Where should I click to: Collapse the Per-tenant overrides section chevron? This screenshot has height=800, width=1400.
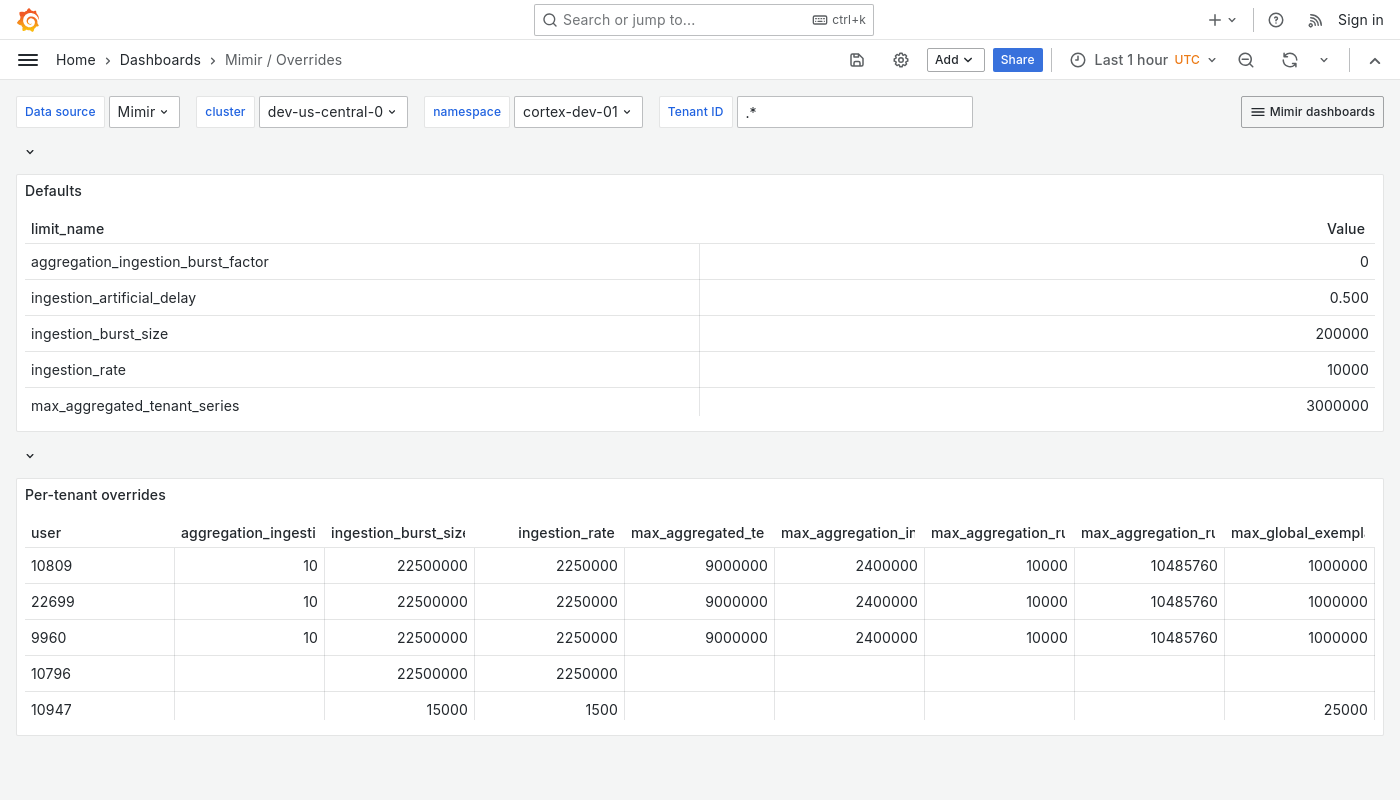click(29, 455)
